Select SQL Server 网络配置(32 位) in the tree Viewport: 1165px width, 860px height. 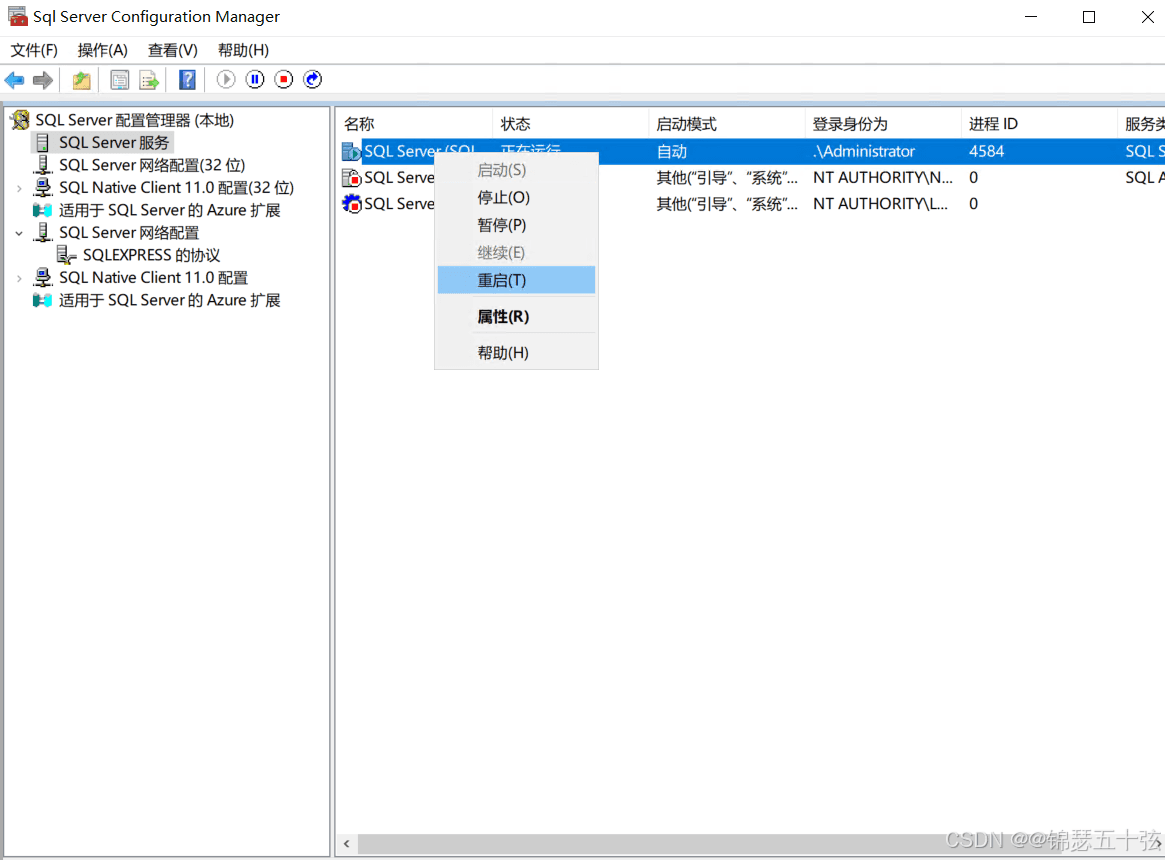point(152,165)
